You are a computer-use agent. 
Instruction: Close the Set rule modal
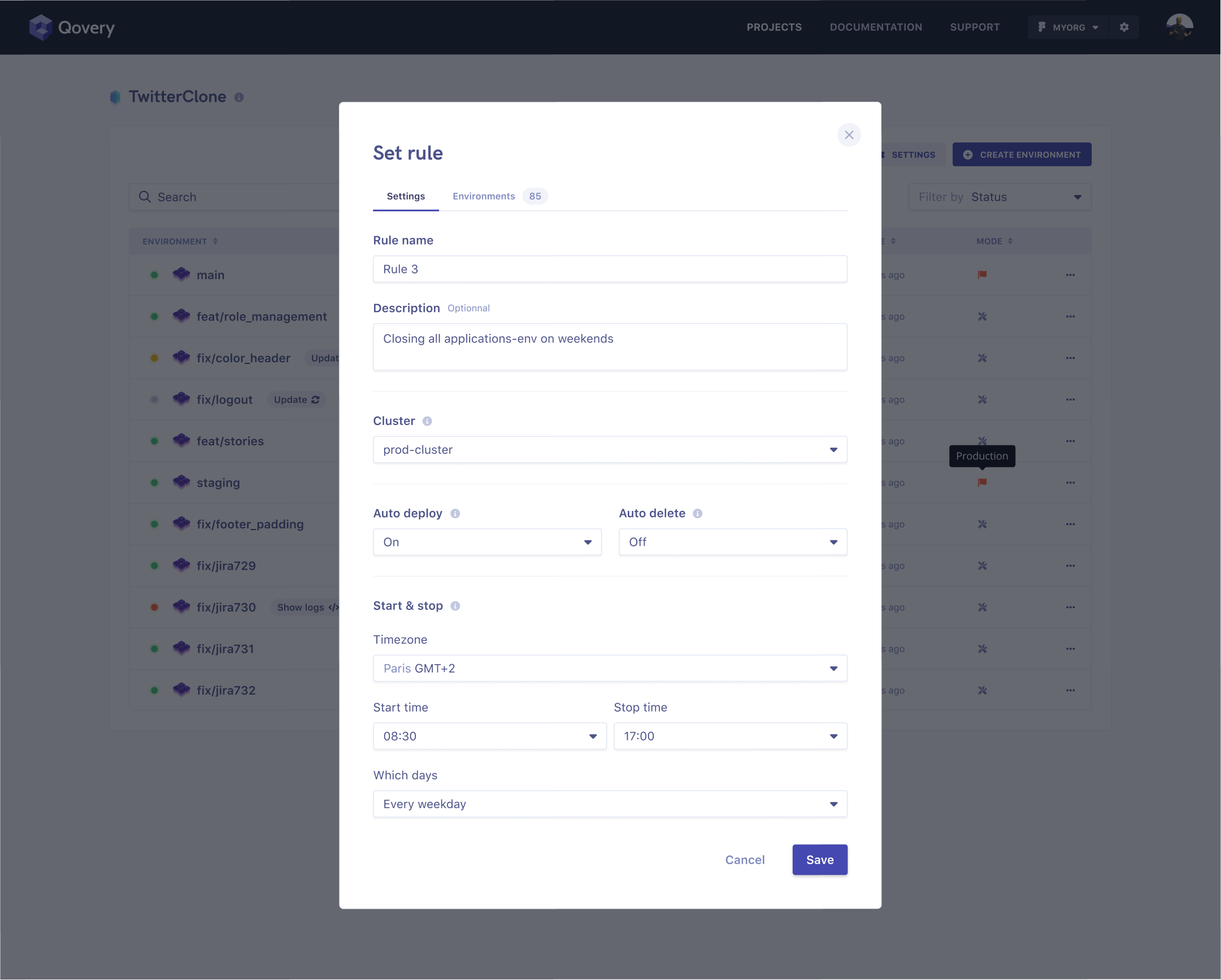pos(849,134)
